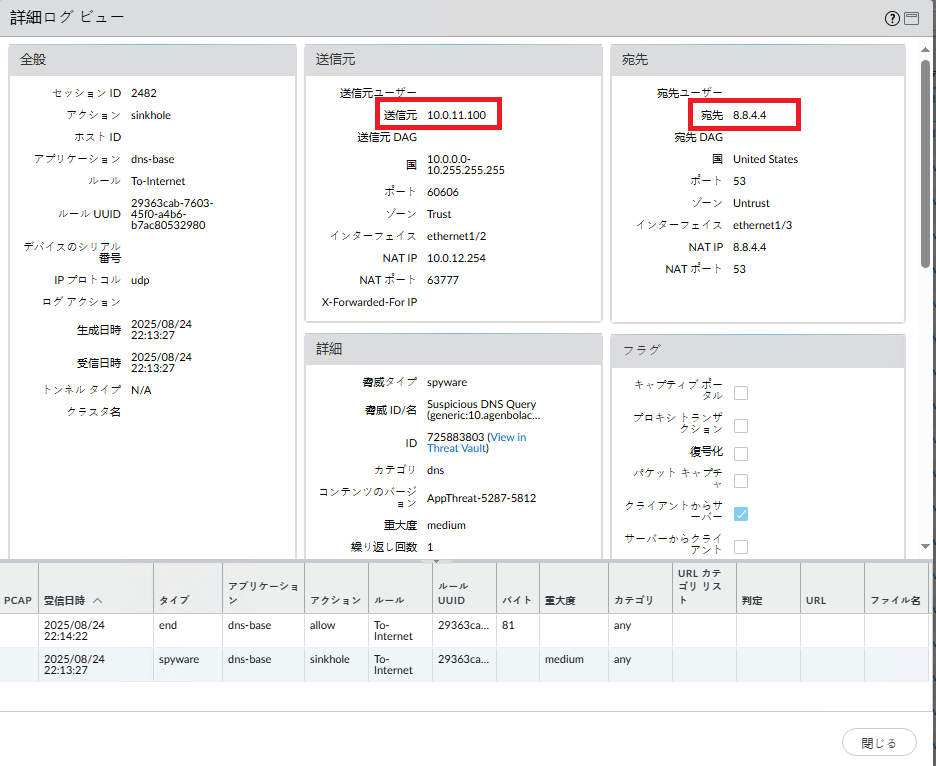Toggle the パケット キャプチャ checkbox

pos(741,480)
